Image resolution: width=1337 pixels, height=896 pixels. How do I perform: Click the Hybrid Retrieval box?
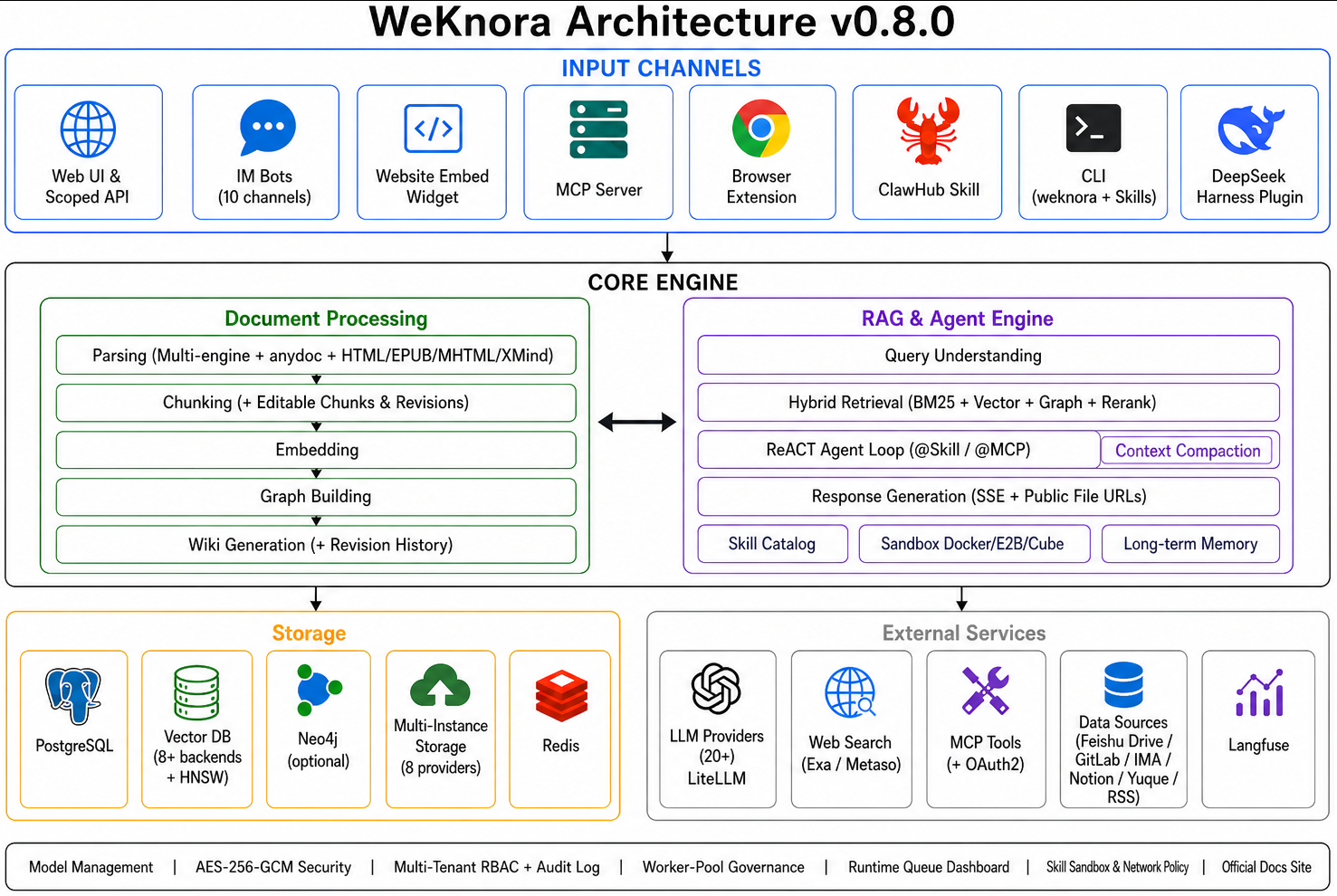coord(988,403)
